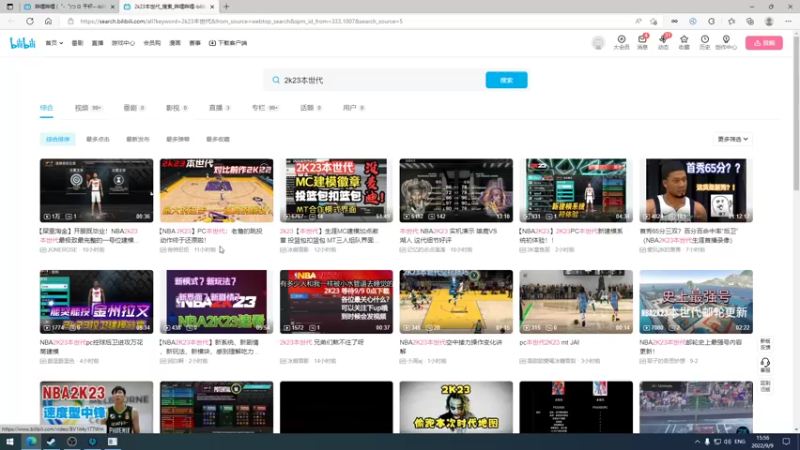Screen dimensions: 800x450
Task: Click the 回到旧版 floating side button
Action: coord(765,386)
